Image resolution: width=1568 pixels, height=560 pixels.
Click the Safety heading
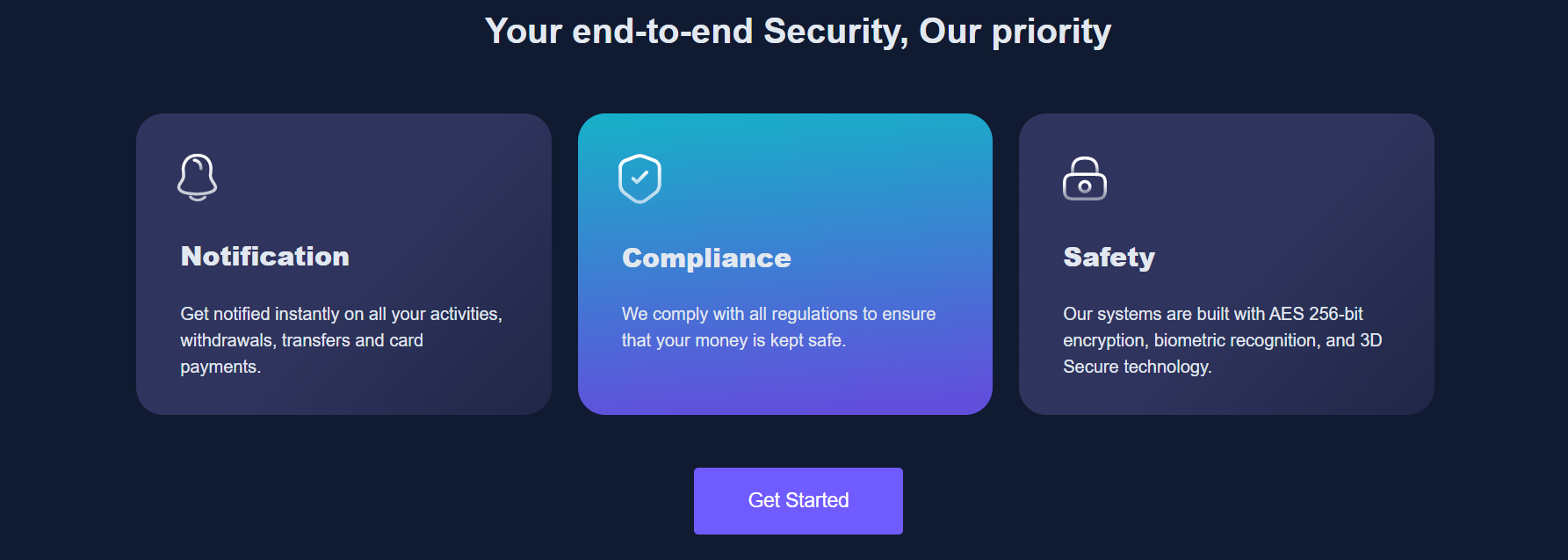pyautogui.click(x=1109, y=258)
